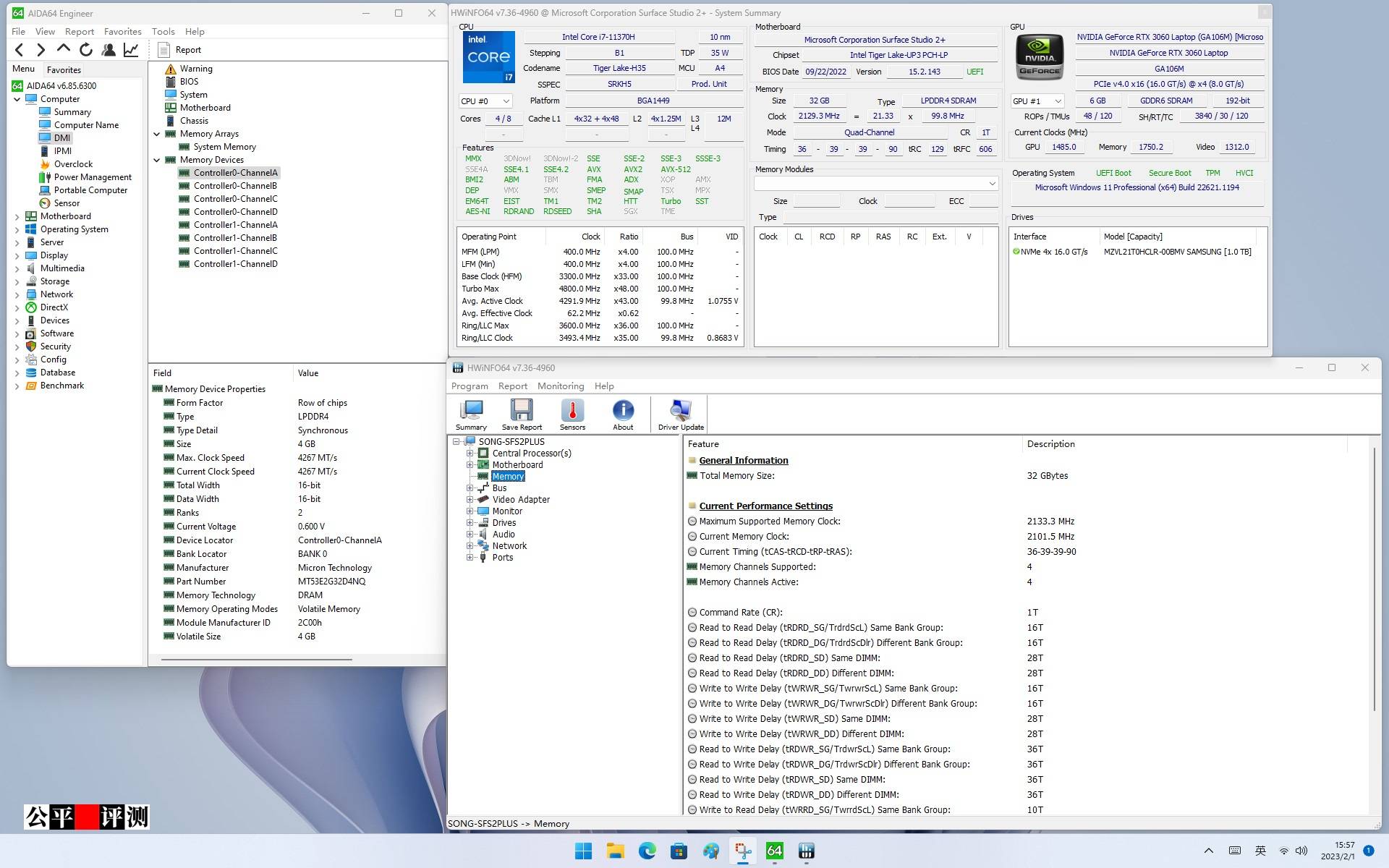Click the AIDA64 refresh toolbar icon
The height and width of the screenshot is (868, 1389).
pos(86,50)
